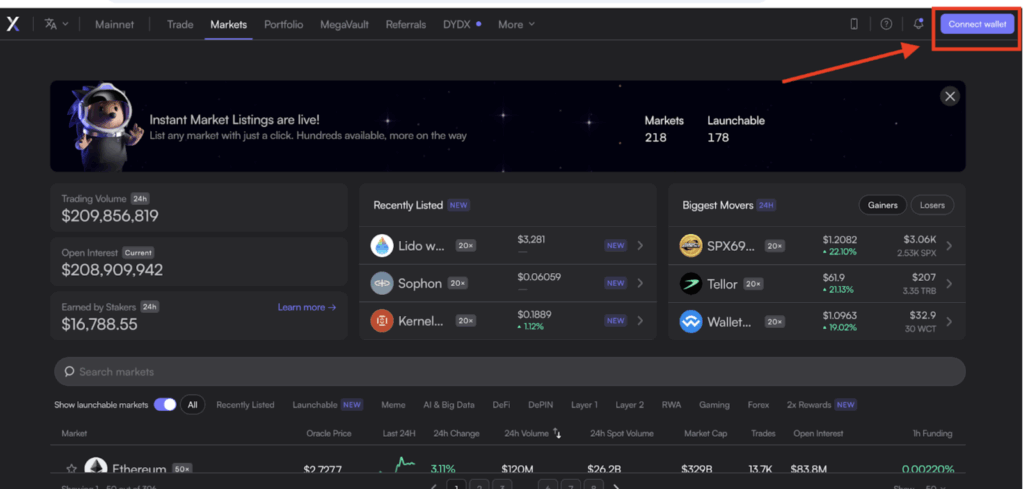This screenshot has width=1024, height=489.
Task: Click the Kernel coin icon
Action: [x=381, y=321]
